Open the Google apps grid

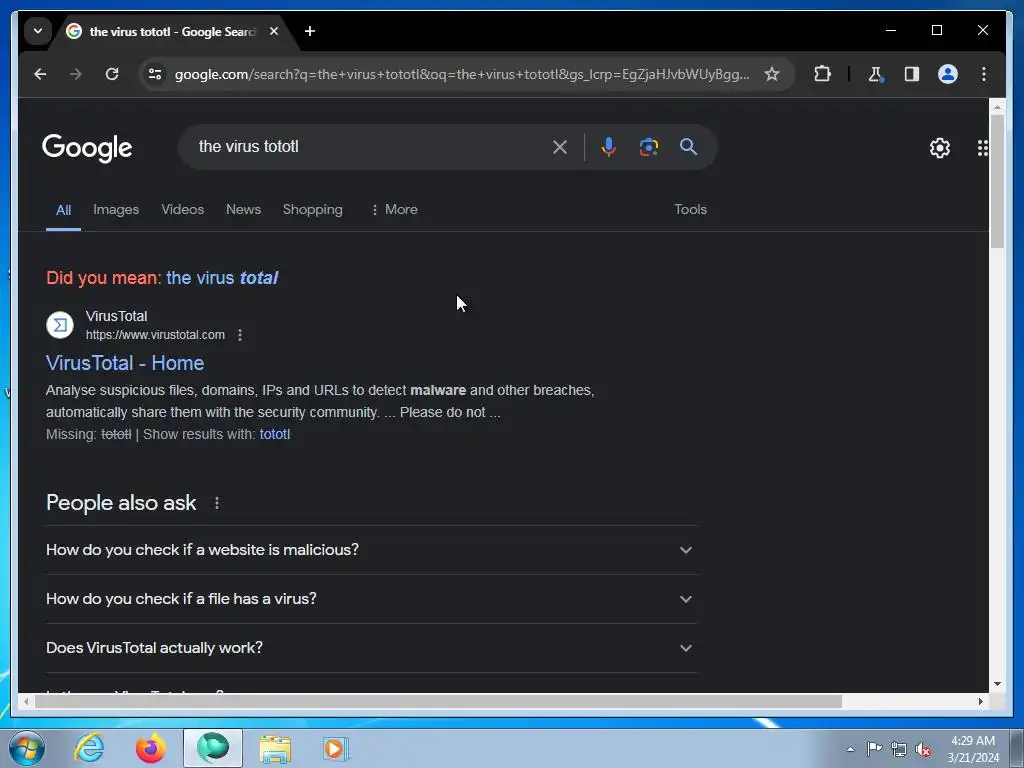(x=982, y=148)
